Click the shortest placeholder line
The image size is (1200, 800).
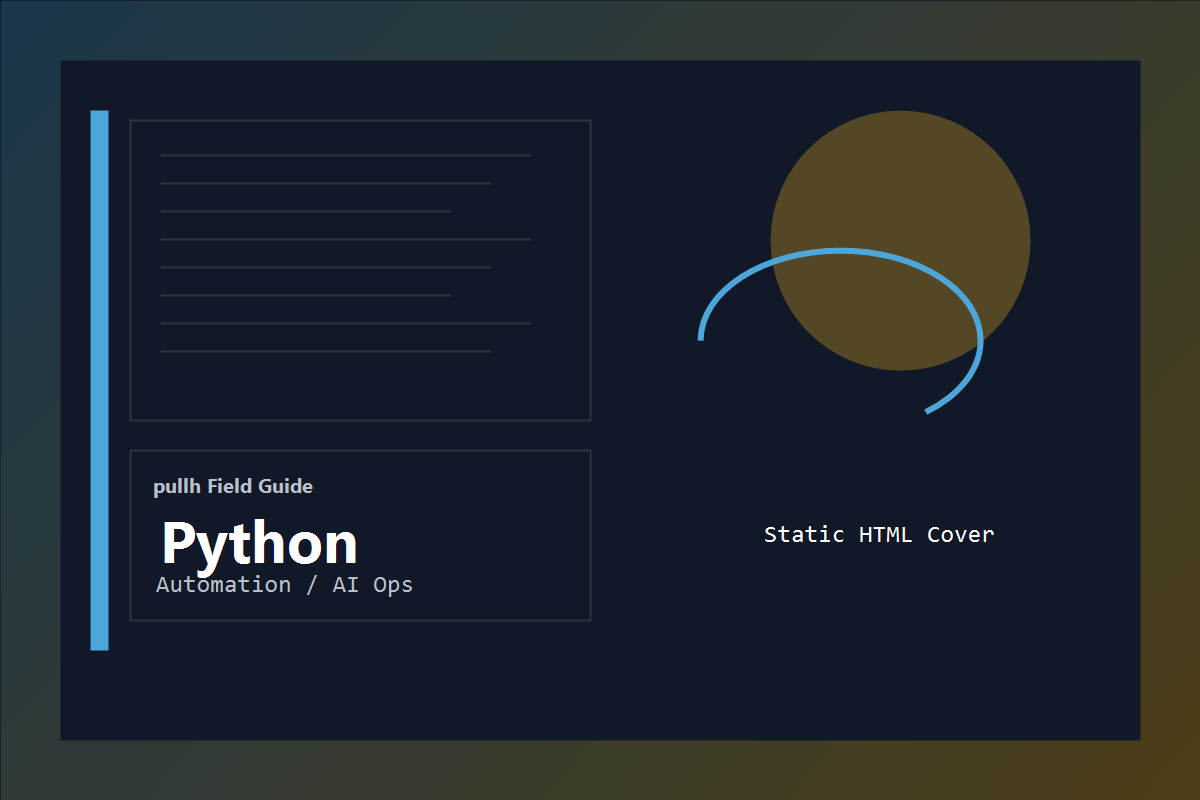click(x=305, y=211)
